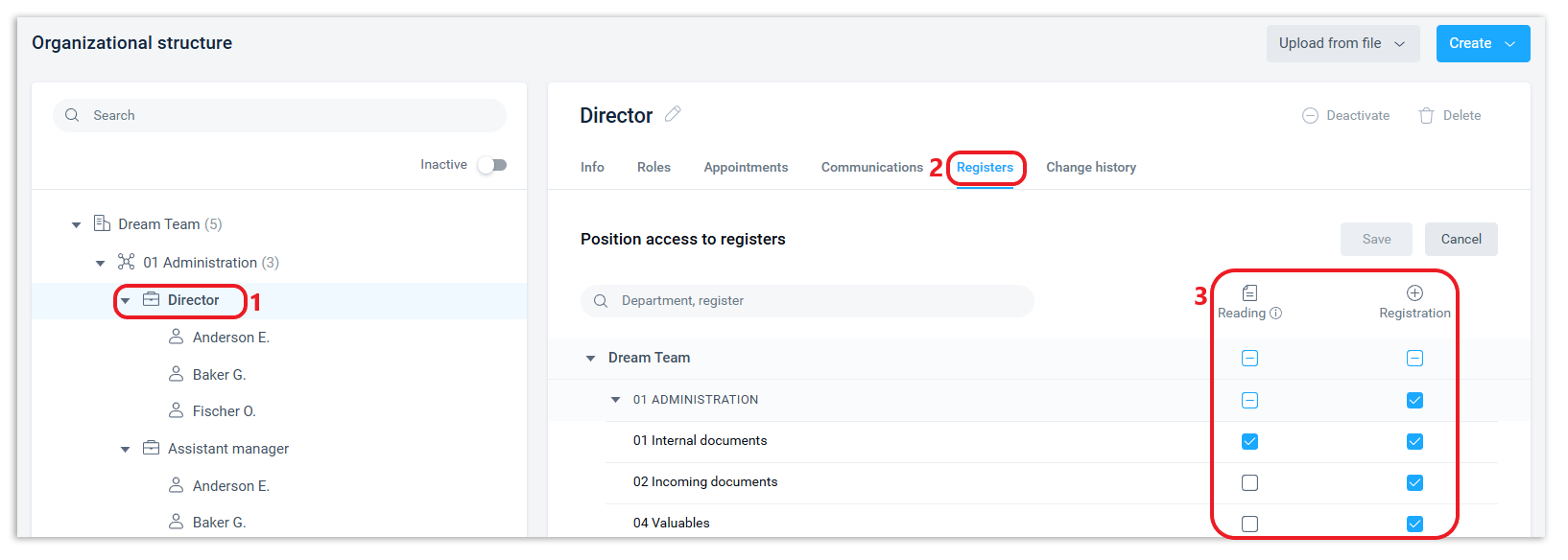Open the Upload from file dropdown
This screenshot has width=1568, height=560.
[x=1342, y=44]
